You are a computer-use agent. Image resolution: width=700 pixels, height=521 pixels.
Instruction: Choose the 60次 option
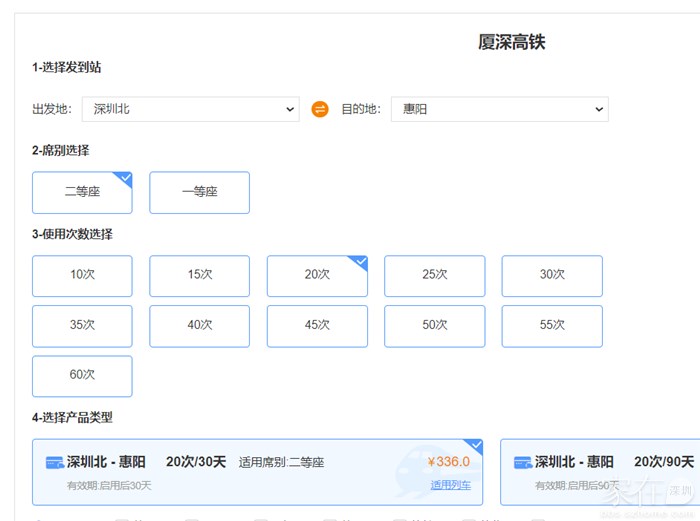(x=82, y=376)
